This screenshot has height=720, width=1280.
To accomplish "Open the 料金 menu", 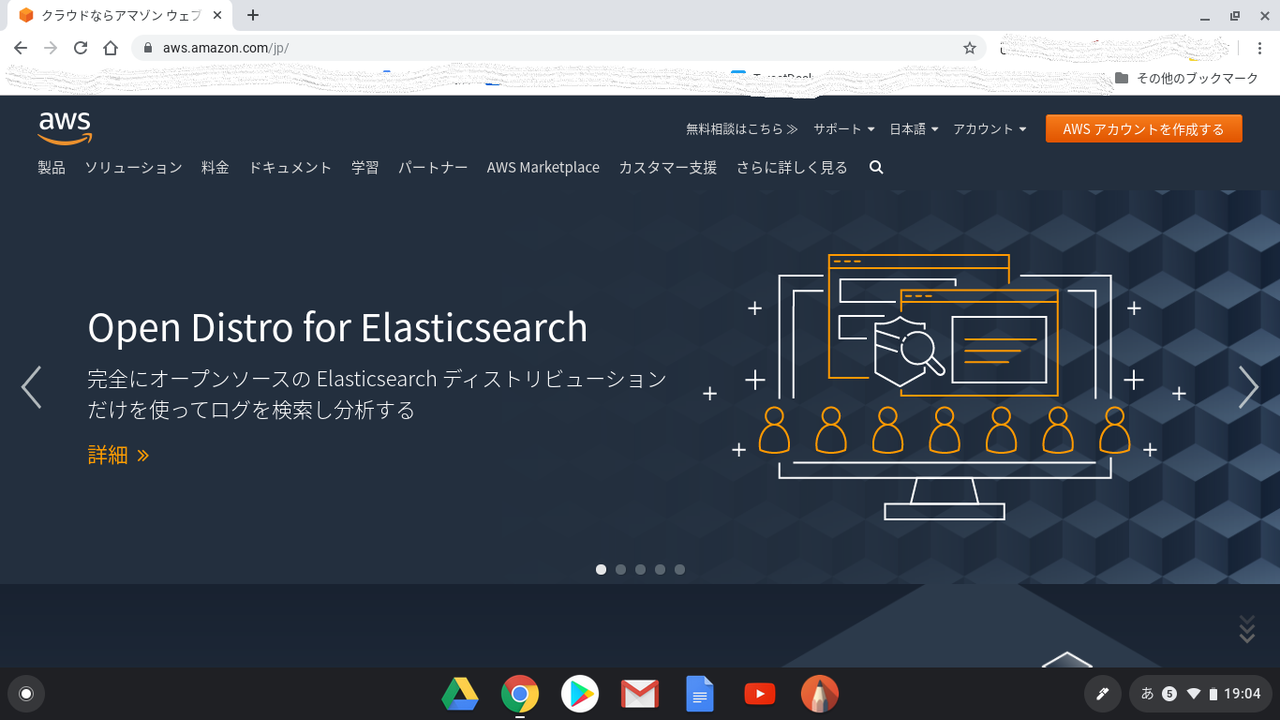I will pos(215,168).
